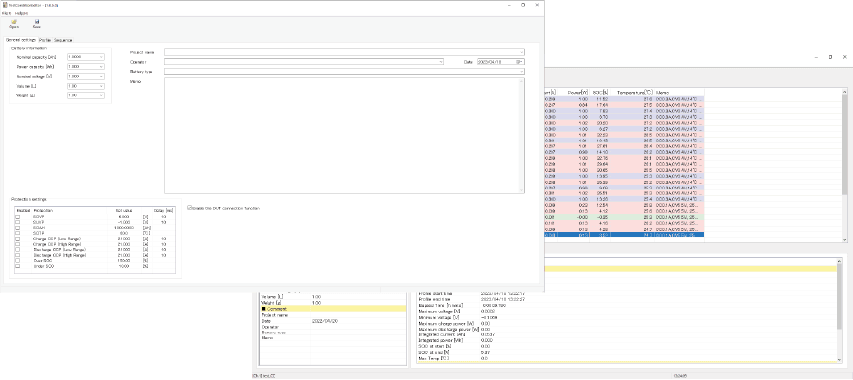This screenshot has height=380, width=853.
Task: Open the Battery type combo box arrow
Action: tap(522, 71)
